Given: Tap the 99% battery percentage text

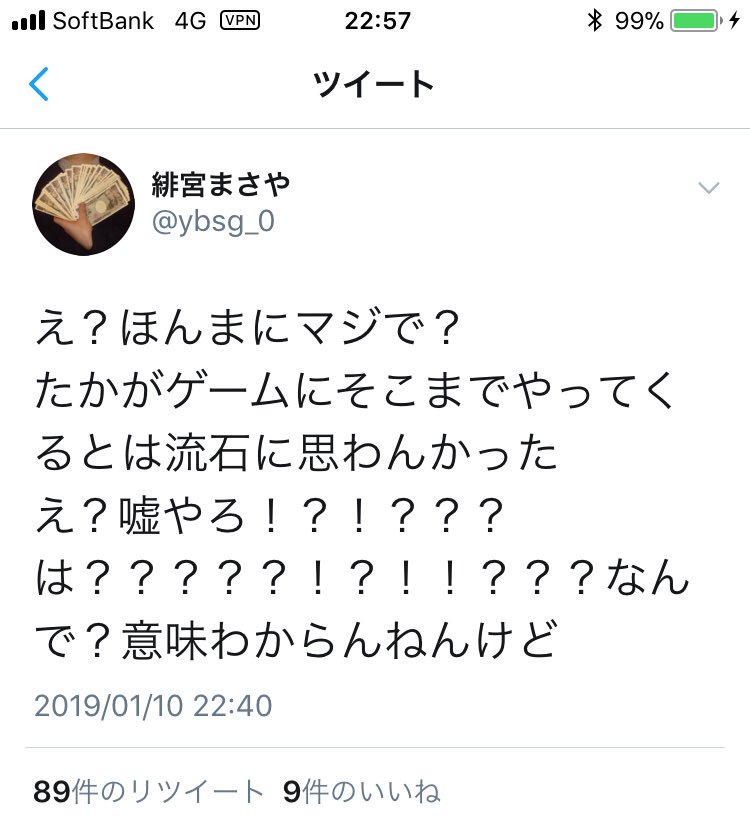Looking at the screenshot, I should click(x=639, y=21).
